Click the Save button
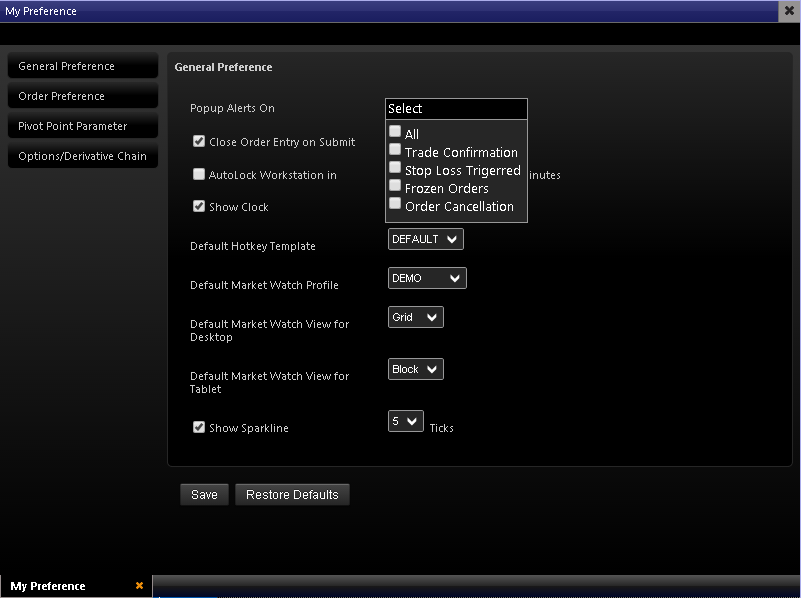The width and height of the screenshot is (801, 598). pos(204,495)
